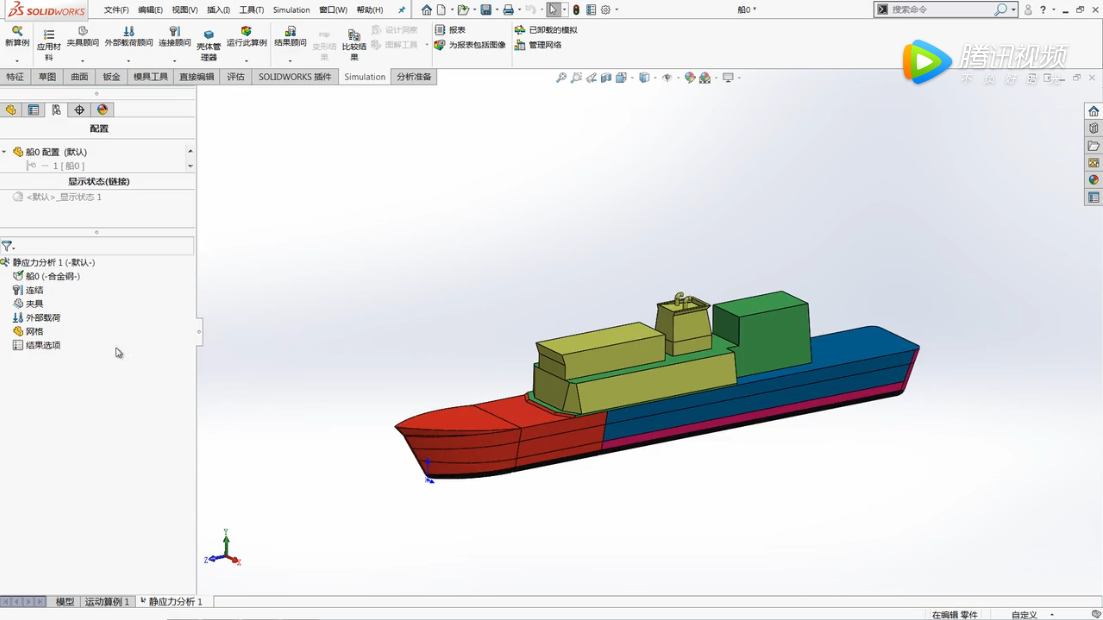The image size is (1103, 620).
Task: Collapse the 船0 配置 (默认) tree node
Action: (x=4, y=152)
